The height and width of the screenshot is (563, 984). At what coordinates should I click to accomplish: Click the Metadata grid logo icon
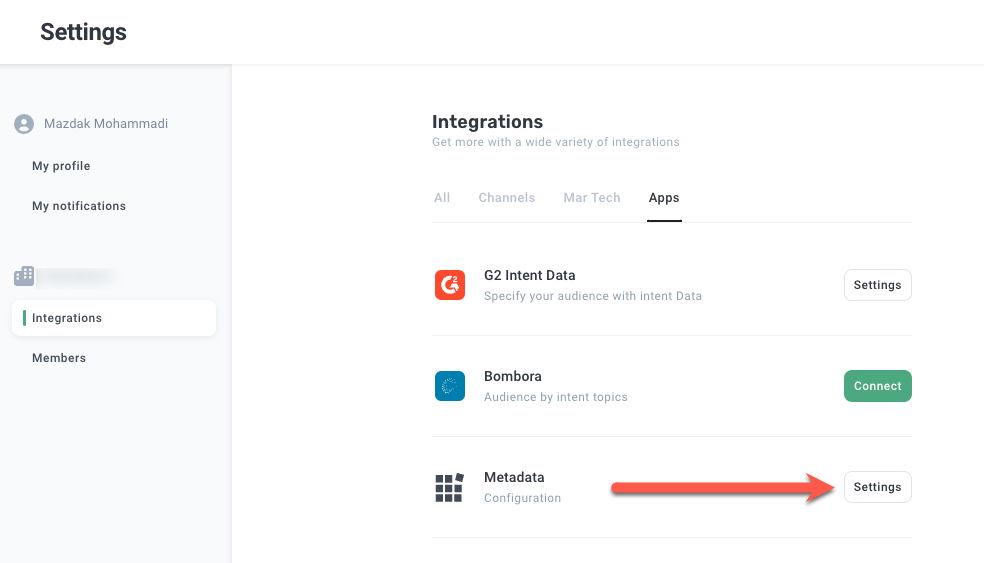(450, 487)
